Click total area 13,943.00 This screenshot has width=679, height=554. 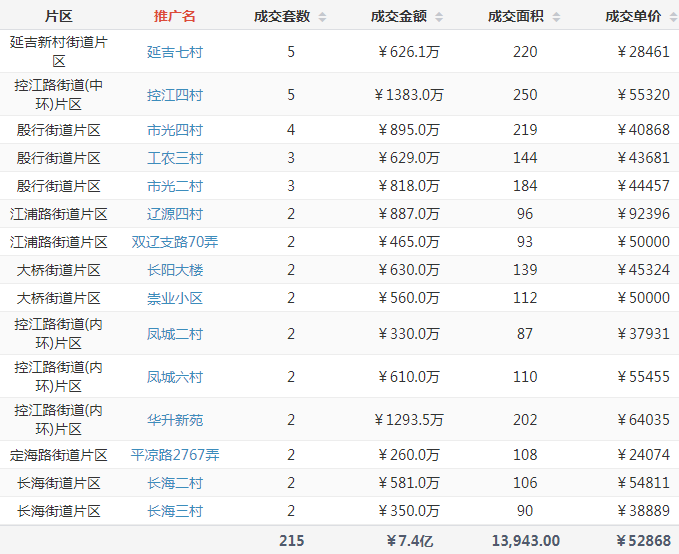coord(526,541)
